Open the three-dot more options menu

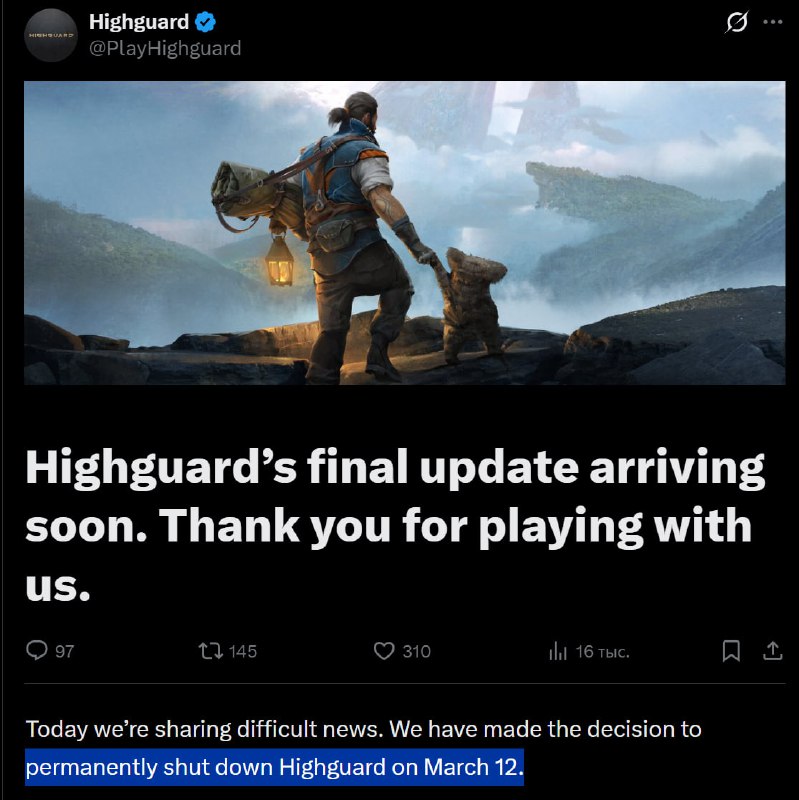point(772,22)
